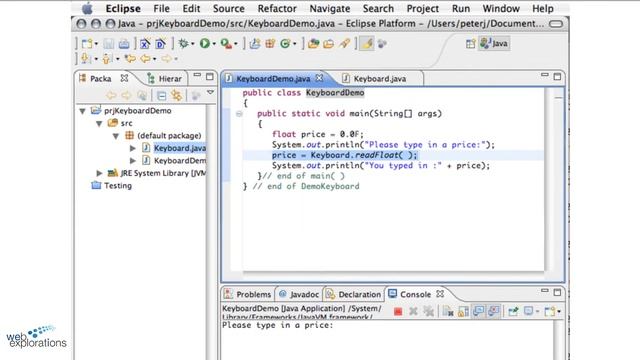
Task: Switch to the Hierarchy view tab
Action: click(165, 79)
